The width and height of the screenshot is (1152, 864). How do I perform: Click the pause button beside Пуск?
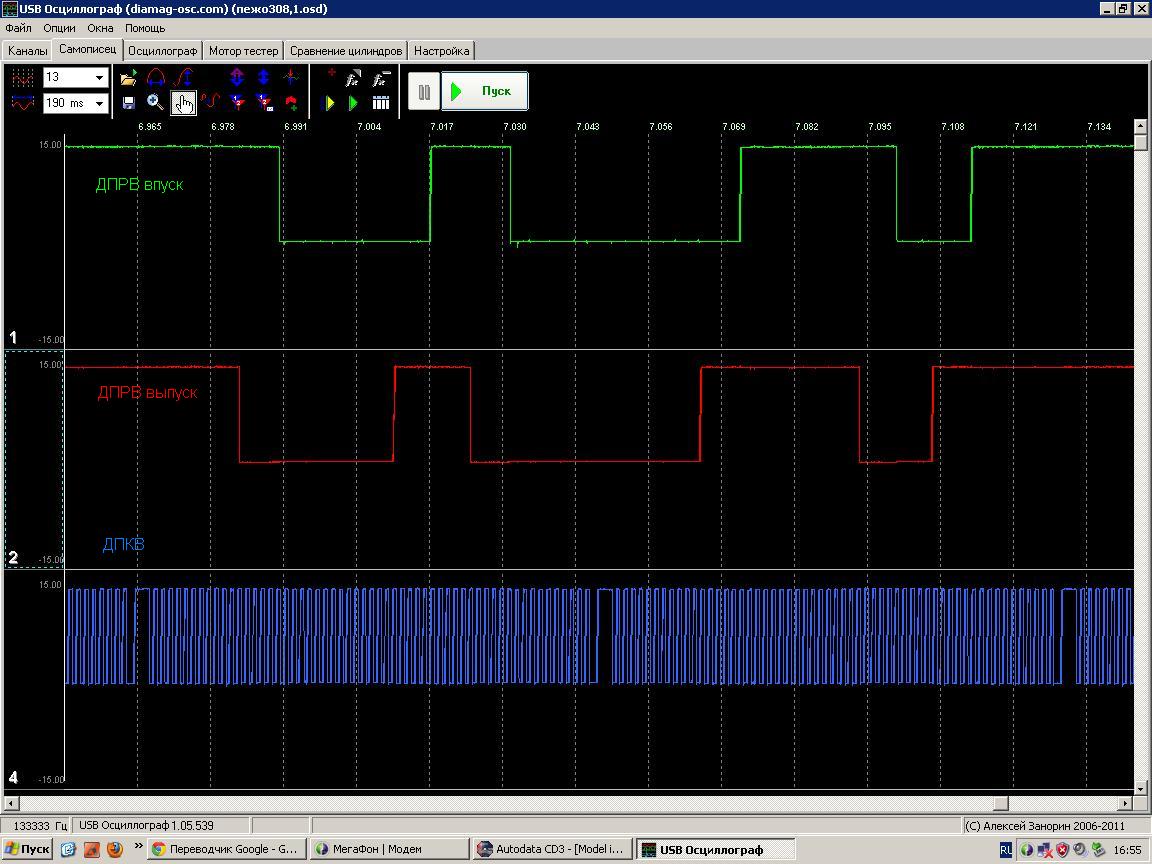[424, 92]
